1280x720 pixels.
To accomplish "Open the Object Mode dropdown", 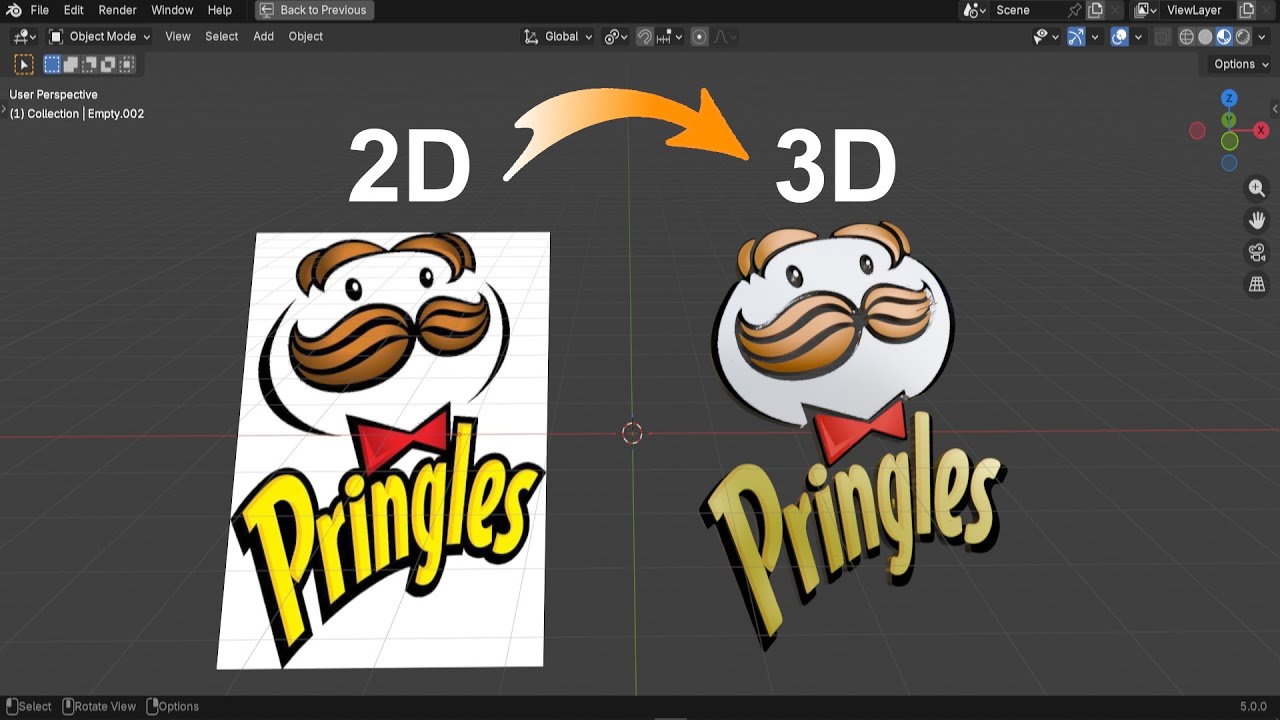I will pos(99,36).
